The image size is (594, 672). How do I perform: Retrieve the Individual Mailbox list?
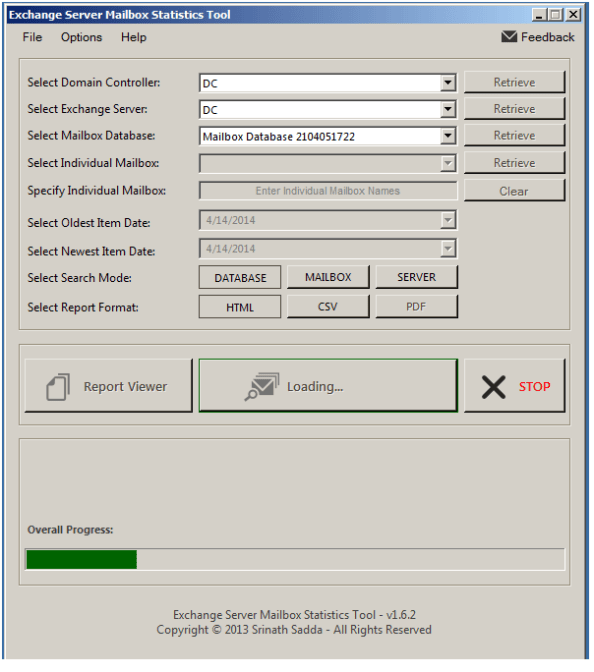(514, 163)
